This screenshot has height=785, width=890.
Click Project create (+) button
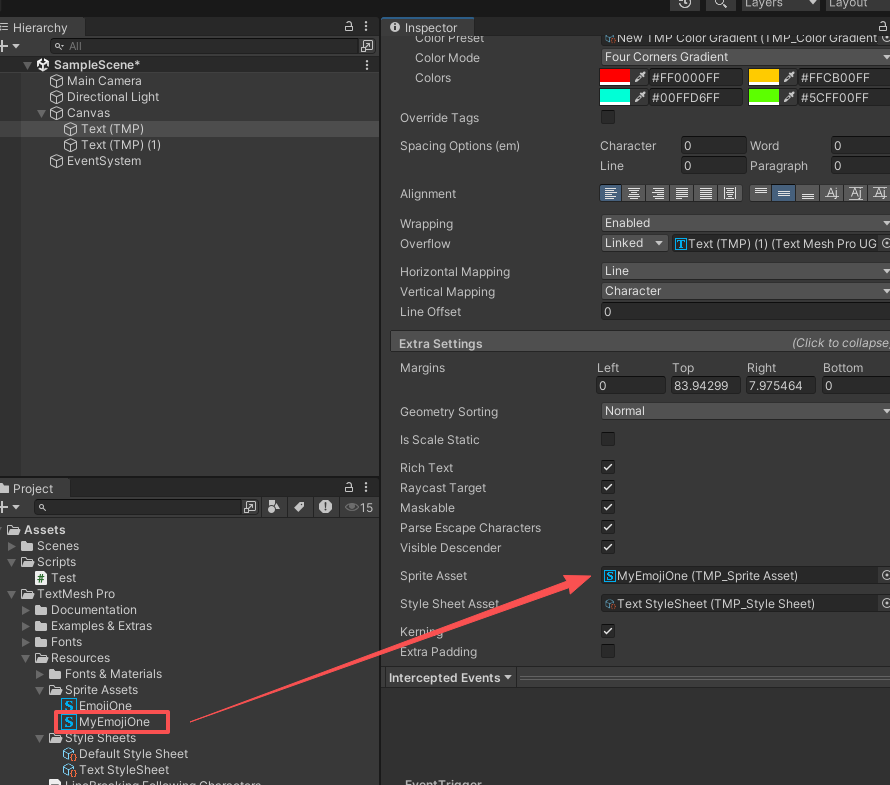10,507
